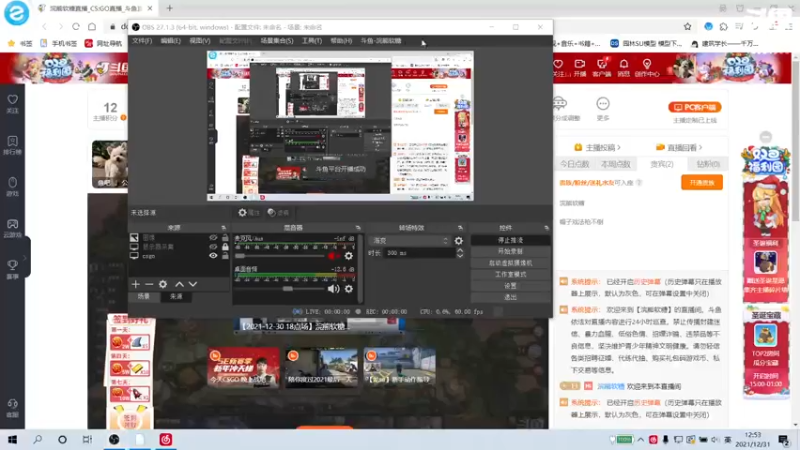Toggle lock on the 显示器采集 source
The image size is (800, 450).
coord(225,246)
